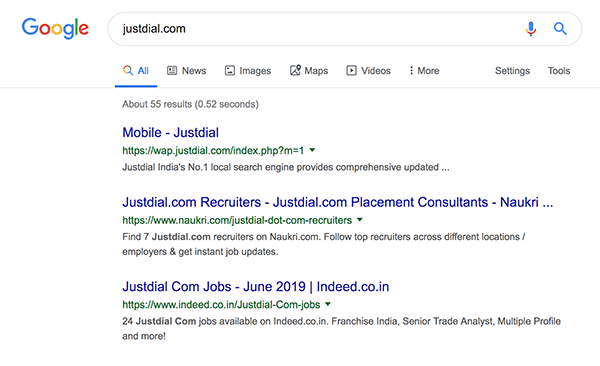The width and height of the screenshot is (600, 366).
Task: Expand dropdown arrow next to indeed.co.in URL
Action: click(328, 304)
